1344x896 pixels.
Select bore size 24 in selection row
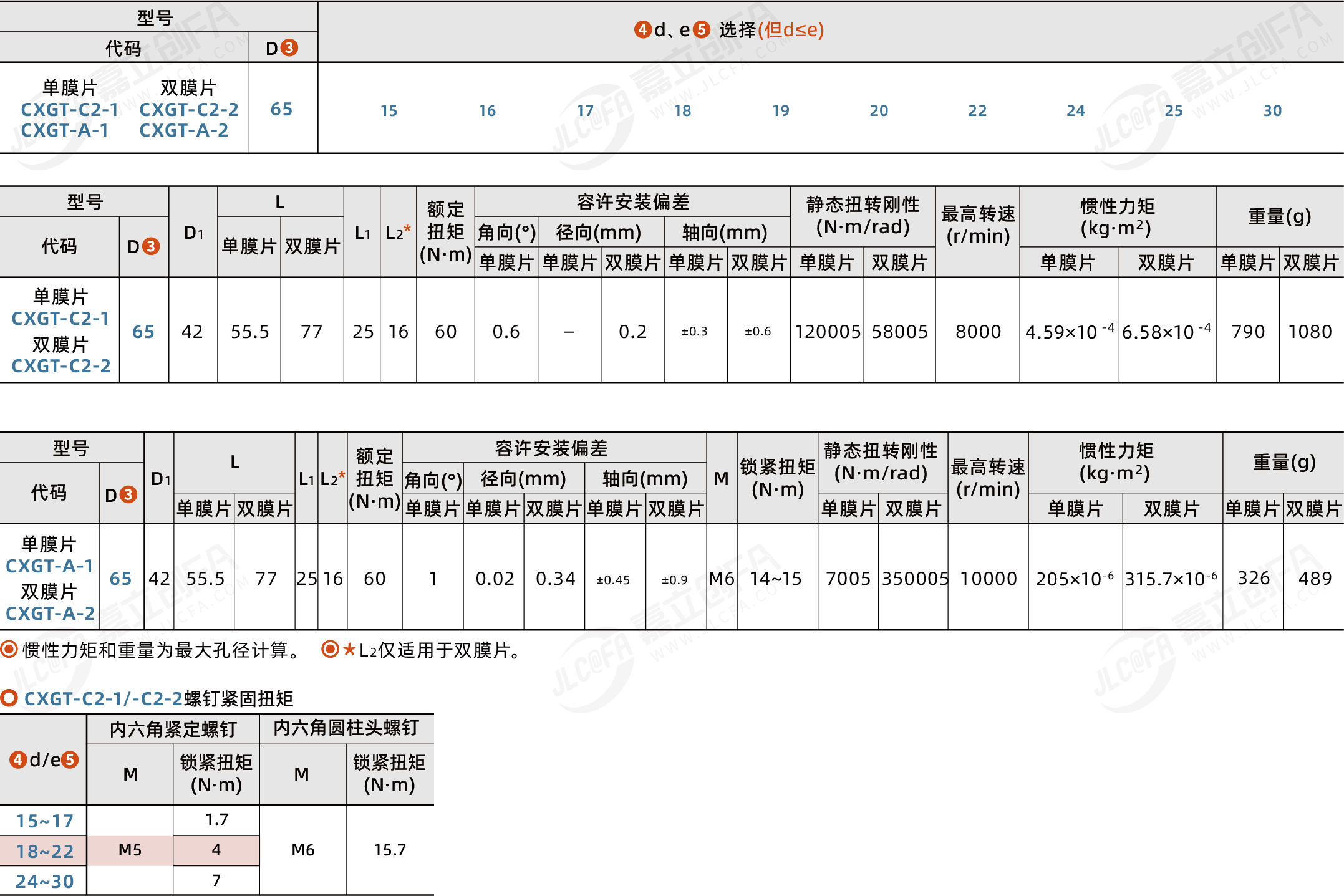click(x=1076, y=111)
